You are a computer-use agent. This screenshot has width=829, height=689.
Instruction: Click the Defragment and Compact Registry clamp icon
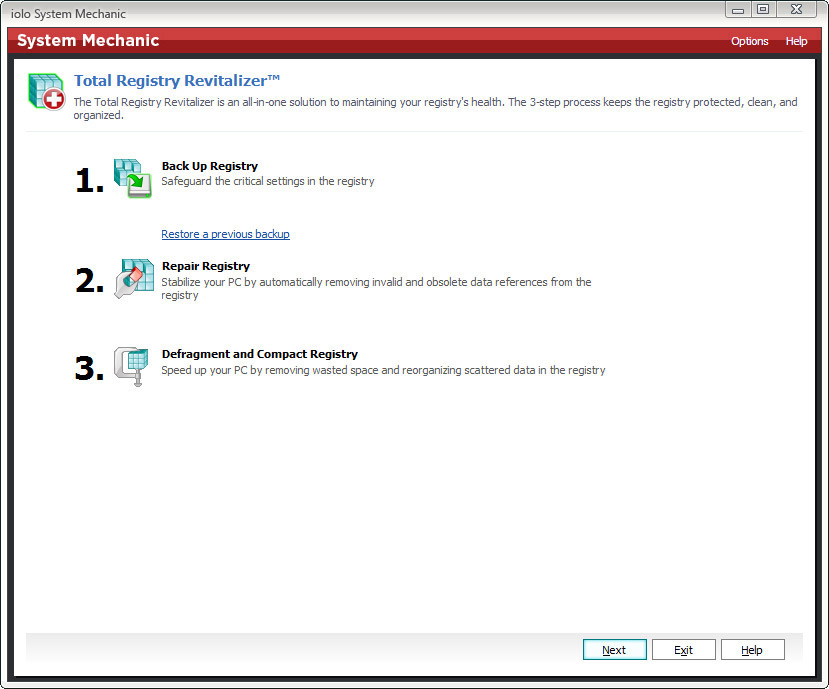pyautogui.click(x=131, y=366)
